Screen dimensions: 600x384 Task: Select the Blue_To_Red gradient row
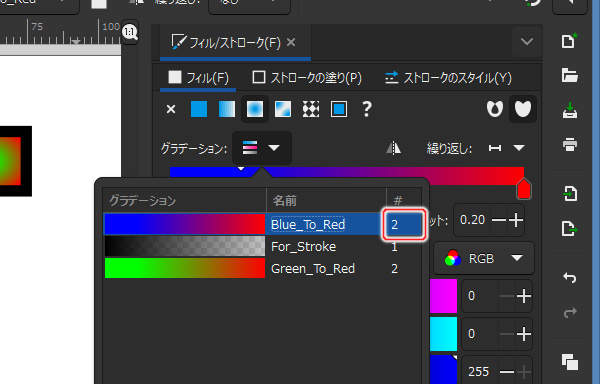[x=263, y=224]
